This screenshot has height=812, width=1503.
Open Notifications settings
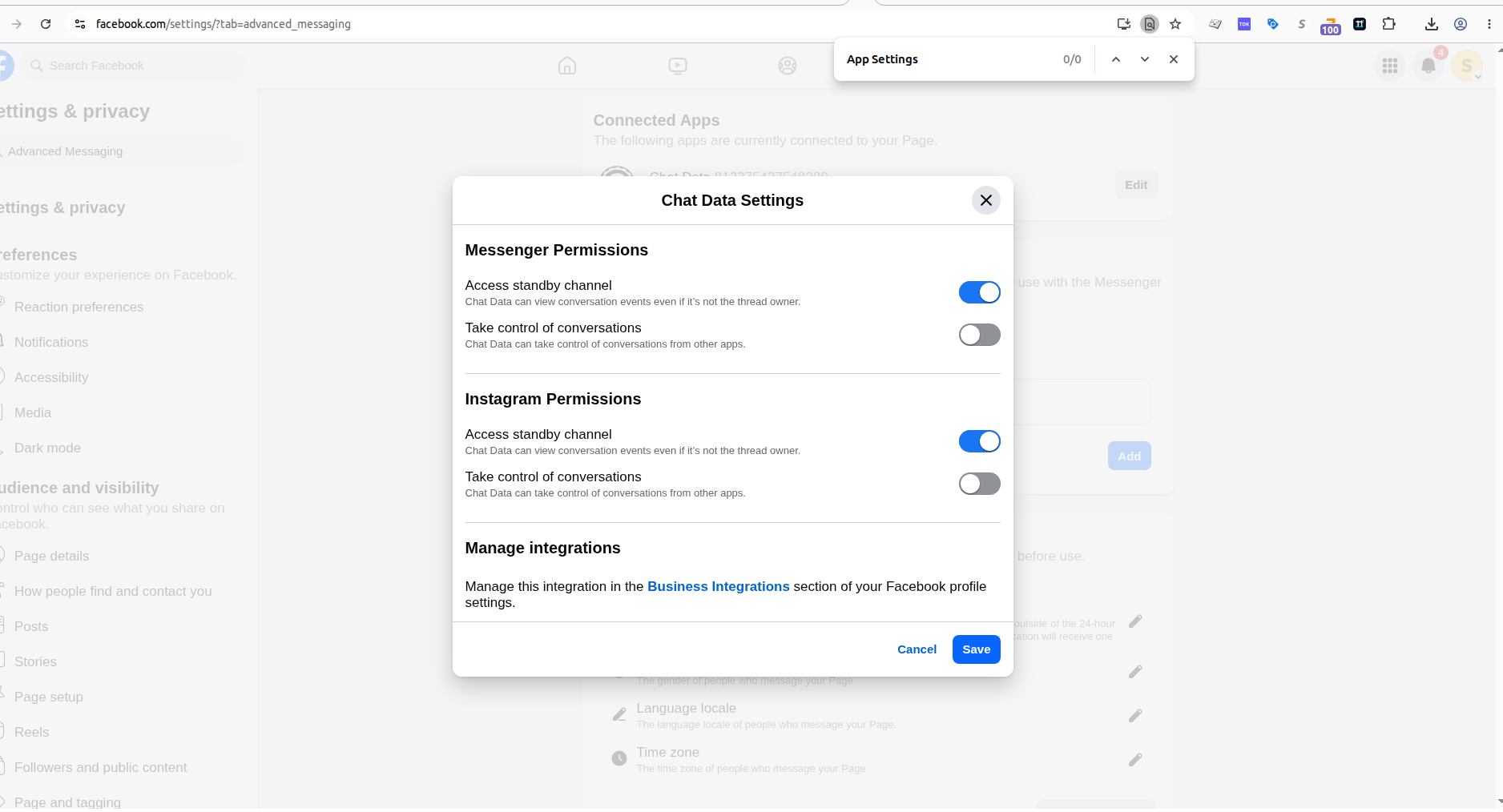51,342
